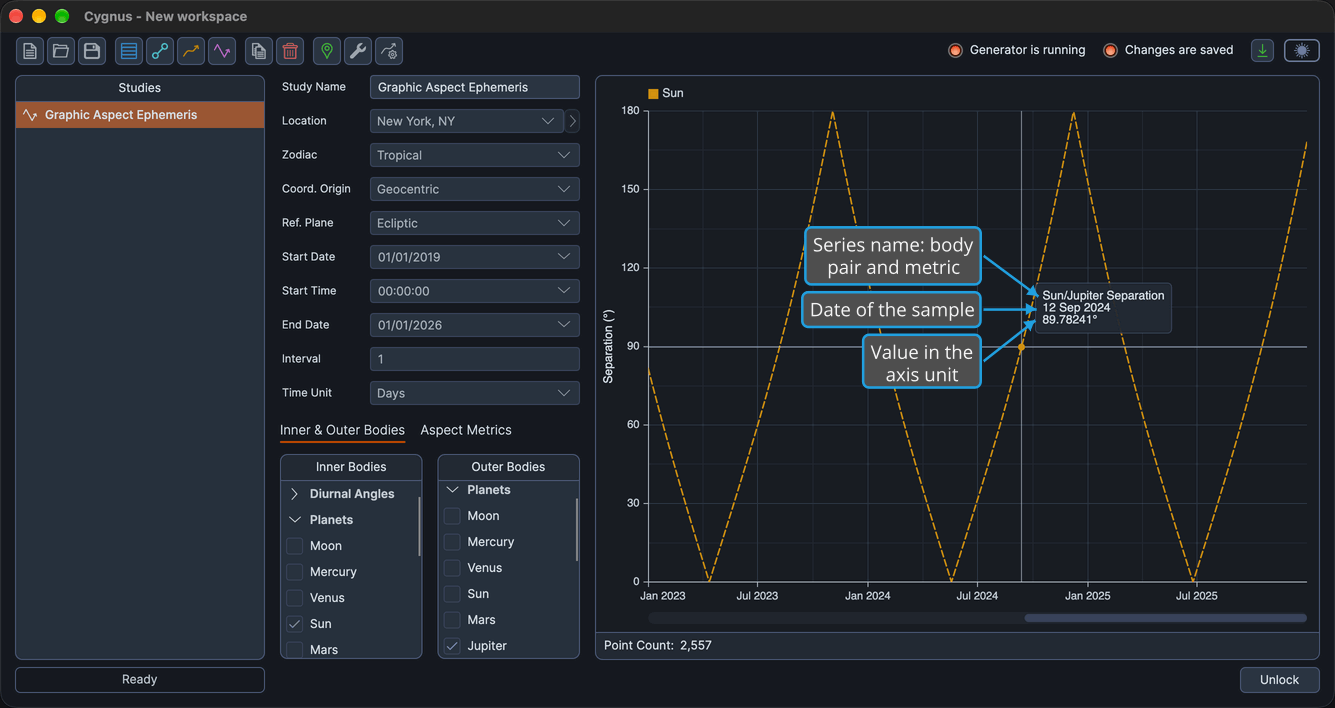The height and width of the screenshot is (708, 1335).
Task: Click the chart's horizontal scrollbar thumb
Action: (1165, 618)
